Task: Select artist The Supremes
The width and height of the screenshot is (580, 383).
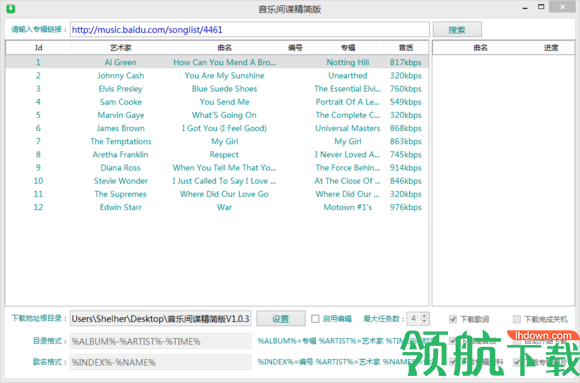Action: pyautogui.click(x=121, y=194)
